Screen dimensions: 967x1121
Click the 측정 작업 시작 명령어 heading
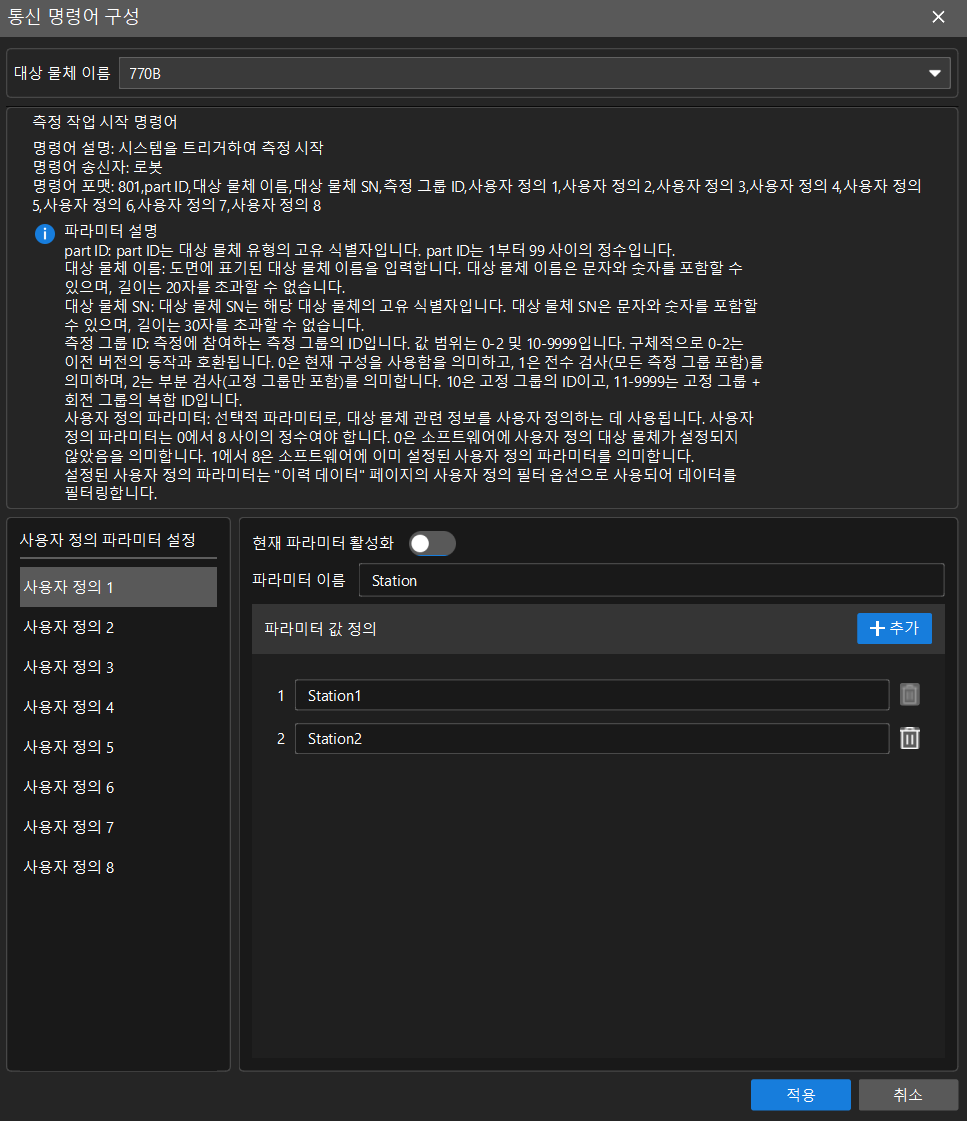pos(105,122)
